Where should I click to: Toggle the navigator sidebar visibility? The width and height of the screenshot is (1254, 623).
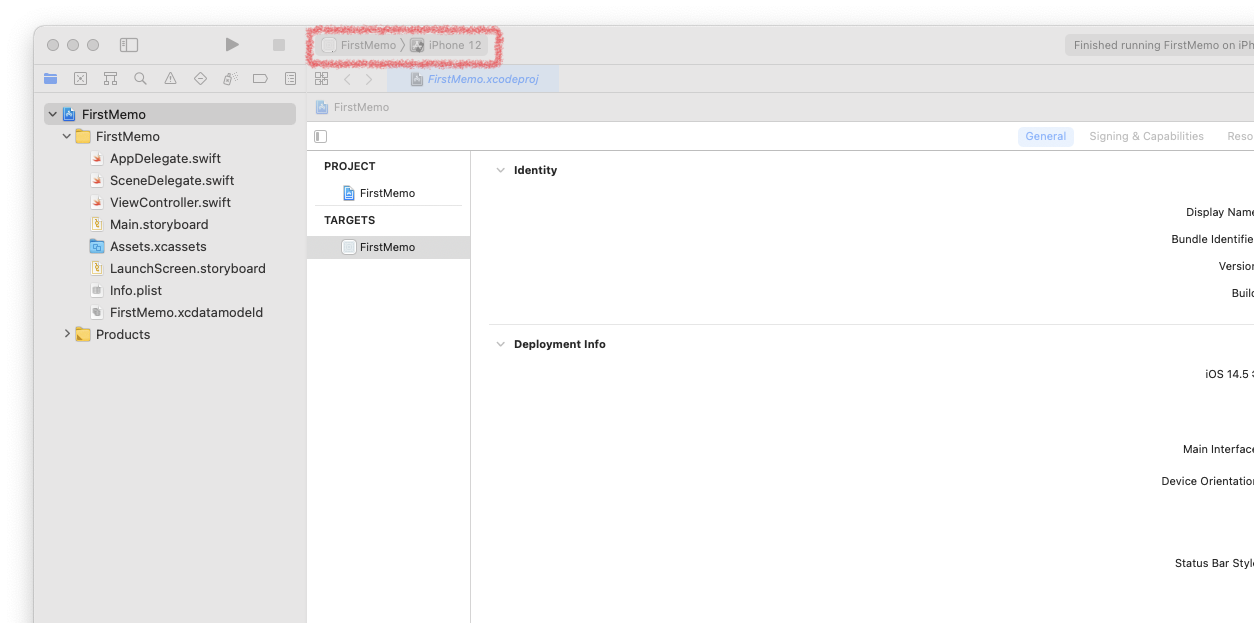click(129, 45)
